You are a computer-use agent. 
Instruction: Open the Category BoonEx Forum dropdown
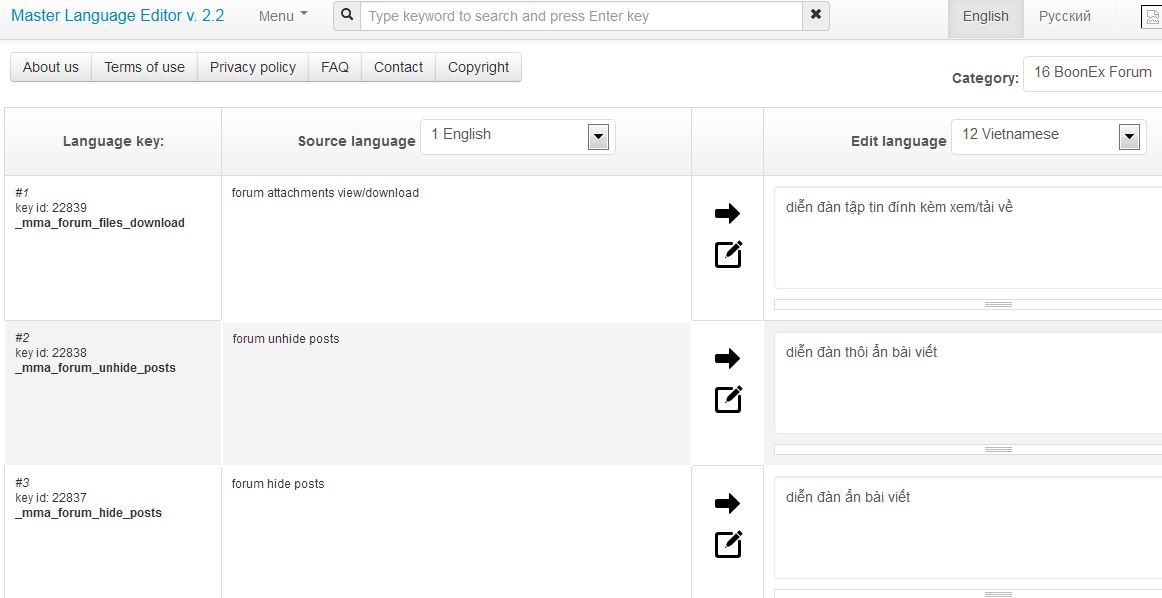[x=1092, y=73]
